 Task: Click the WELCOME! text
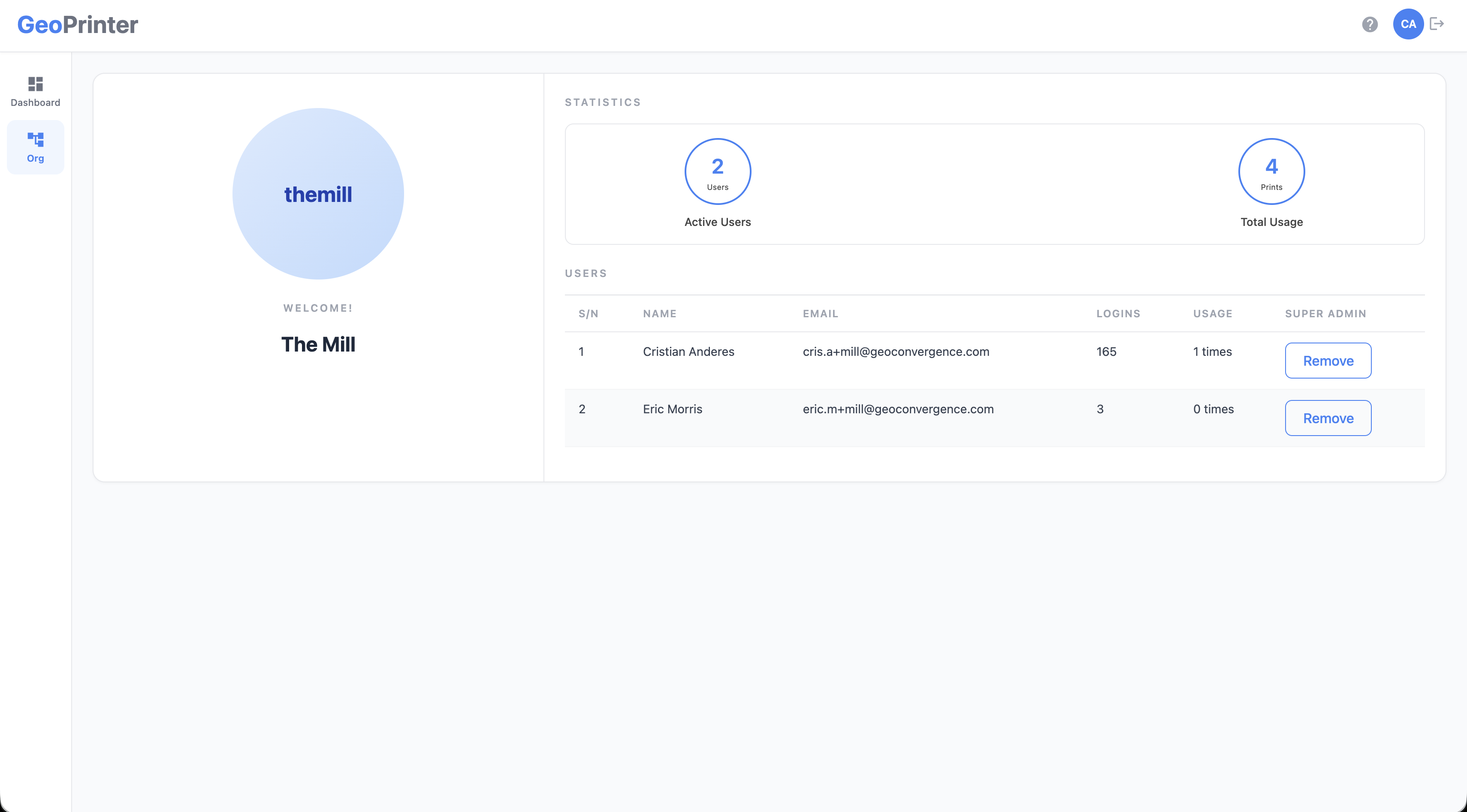pos(318,308)
